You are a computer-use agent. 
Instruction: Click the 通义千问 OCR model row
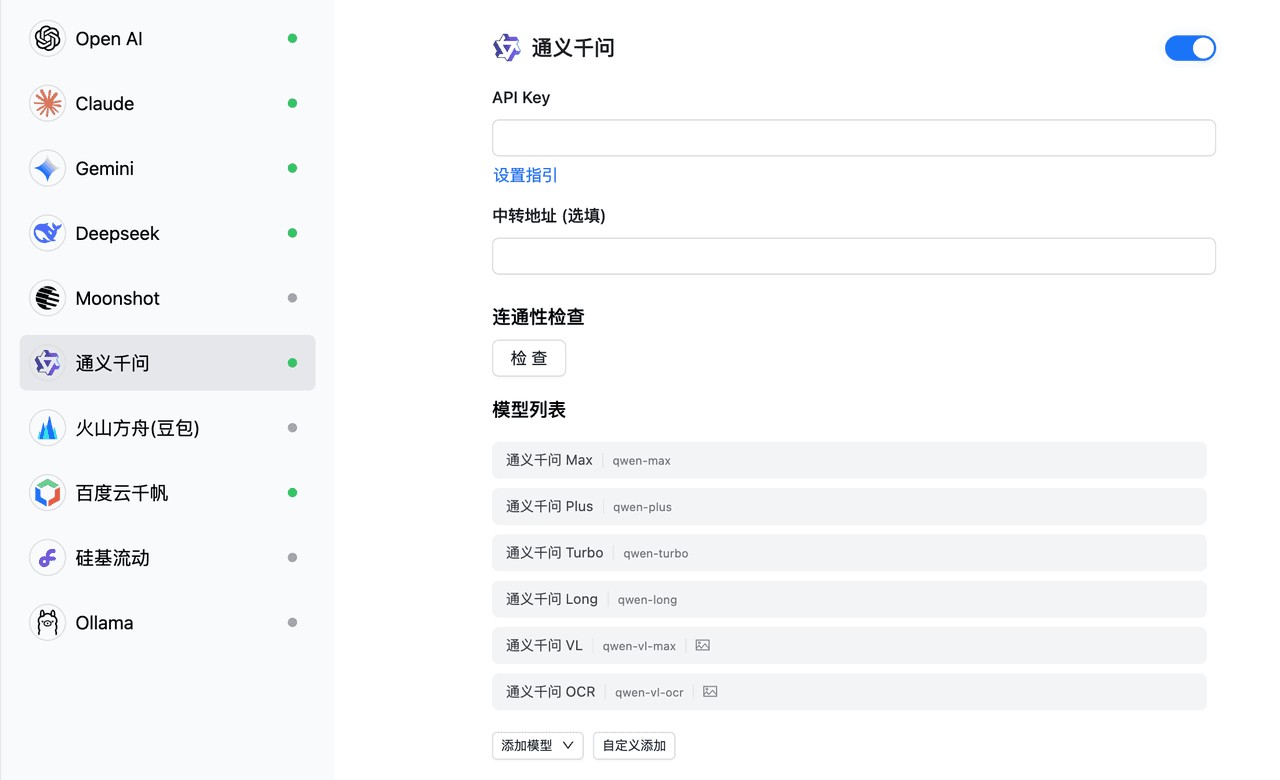pos(849,692)
